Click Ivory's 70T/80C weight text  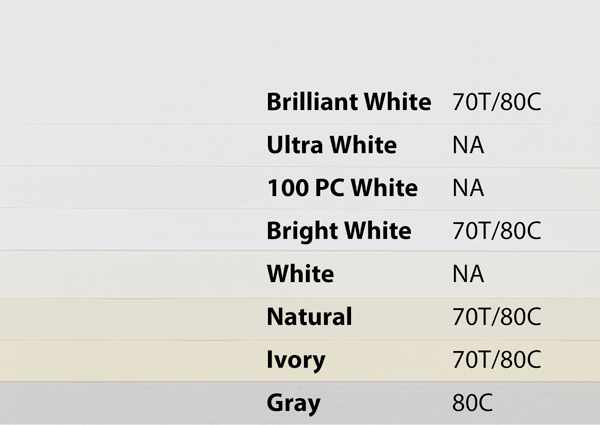(x=496, y=360)
